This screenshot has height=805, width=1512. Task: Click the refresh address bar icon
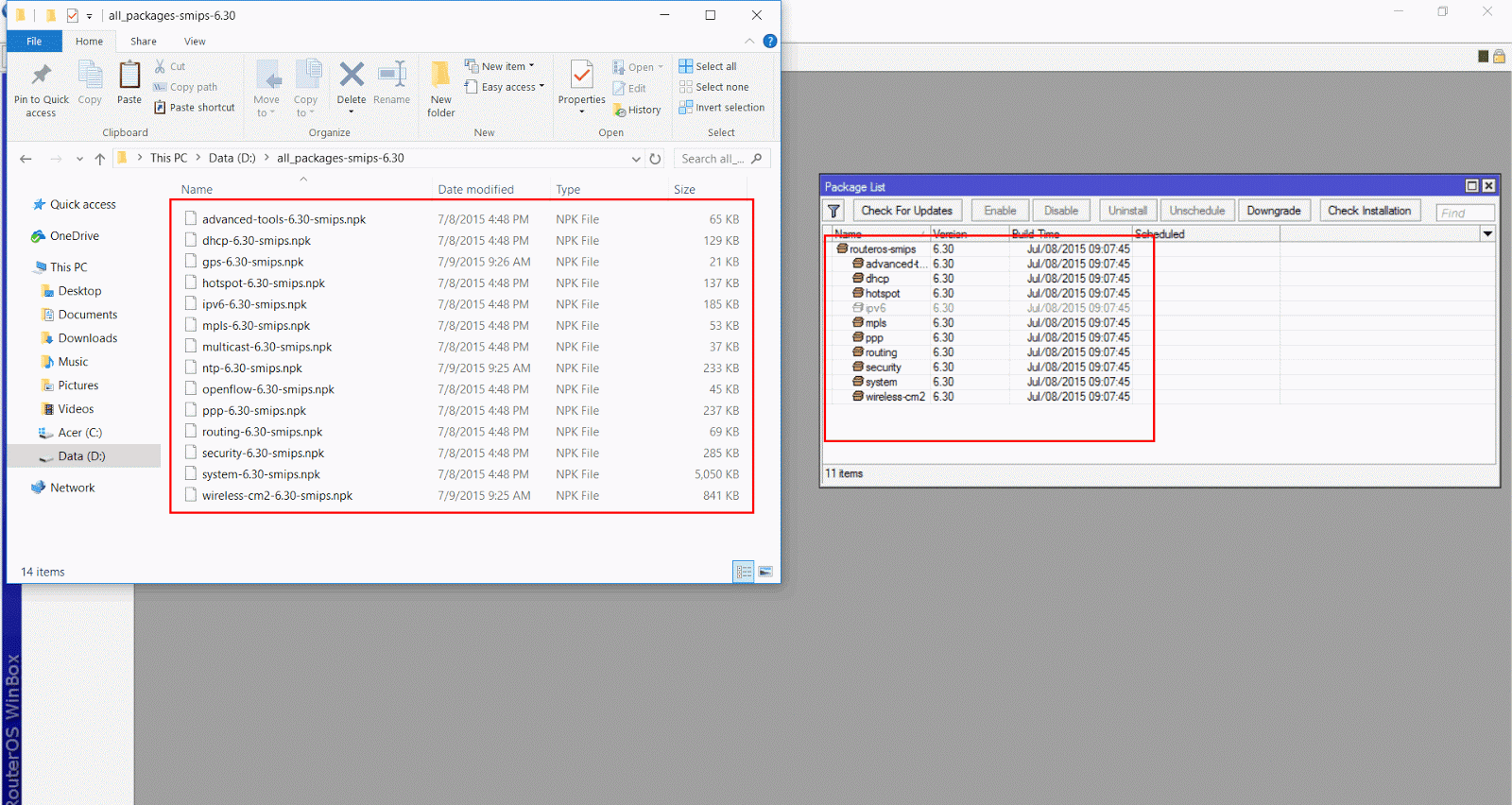click(x=655, y=159)
